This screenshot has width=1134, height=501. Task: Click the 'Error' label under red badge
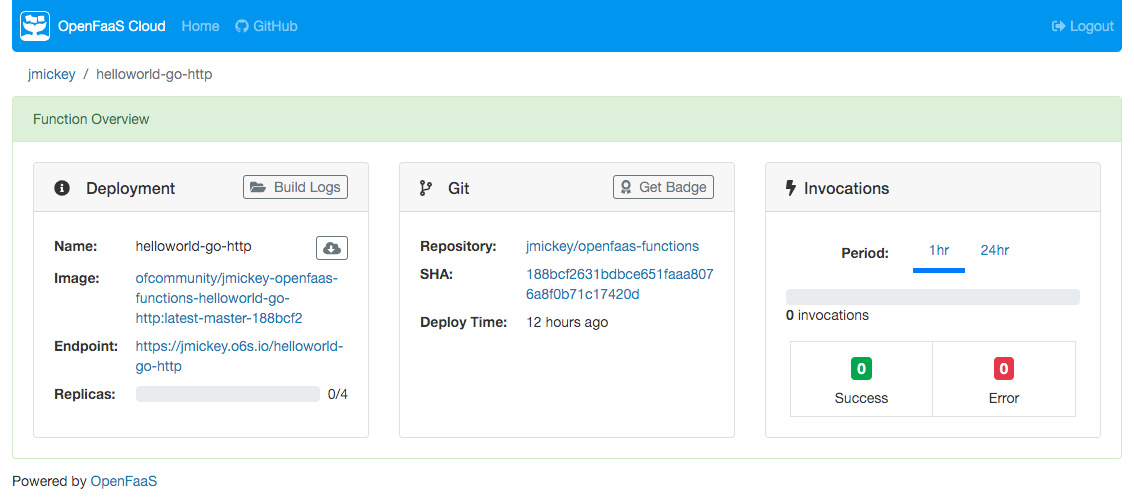(x=1004, y=398)
